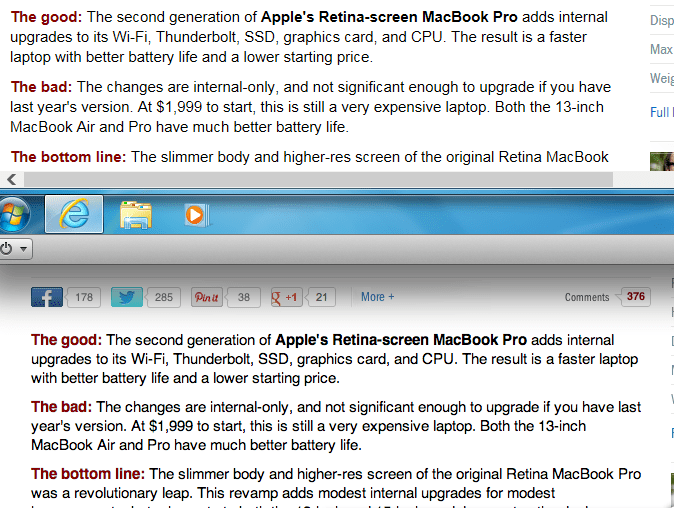Image resolution: width=674 pixels, height=508 pixels.
Task: Open Comments link
Action: pyautogui.click(x=587, y=297)
